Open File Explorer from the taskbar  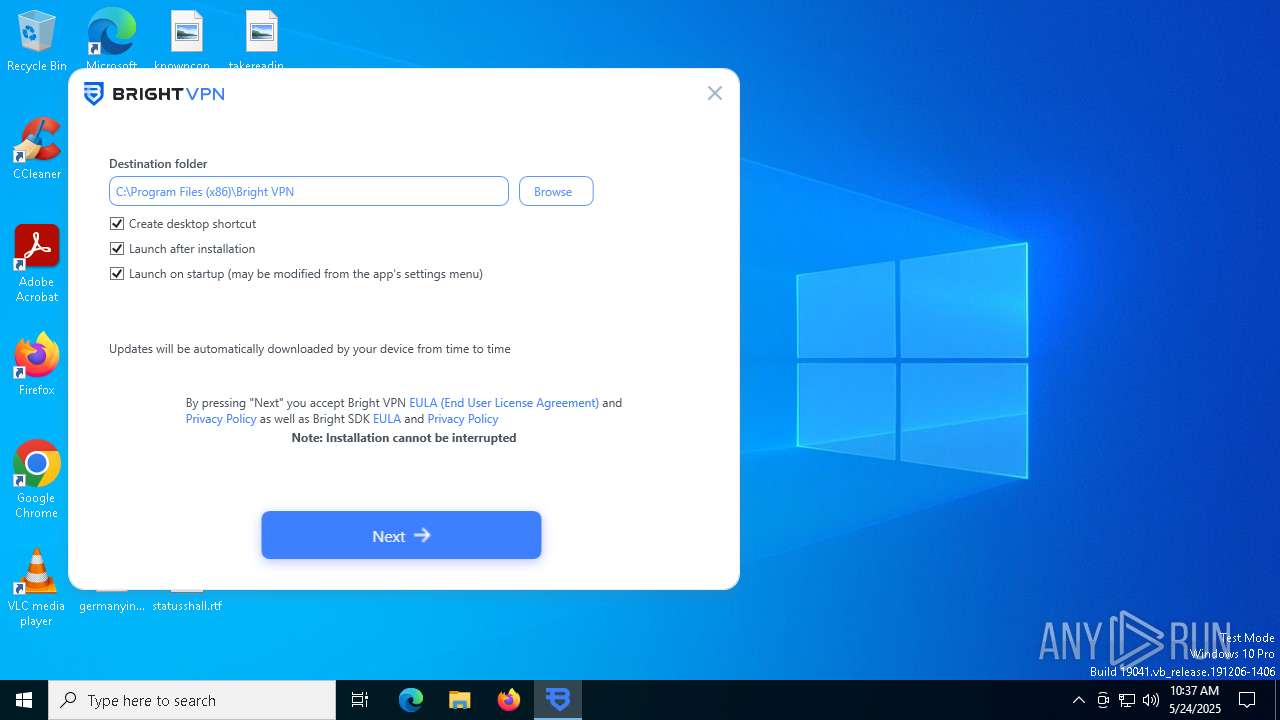pyautogui.click(x=460, y=700)
